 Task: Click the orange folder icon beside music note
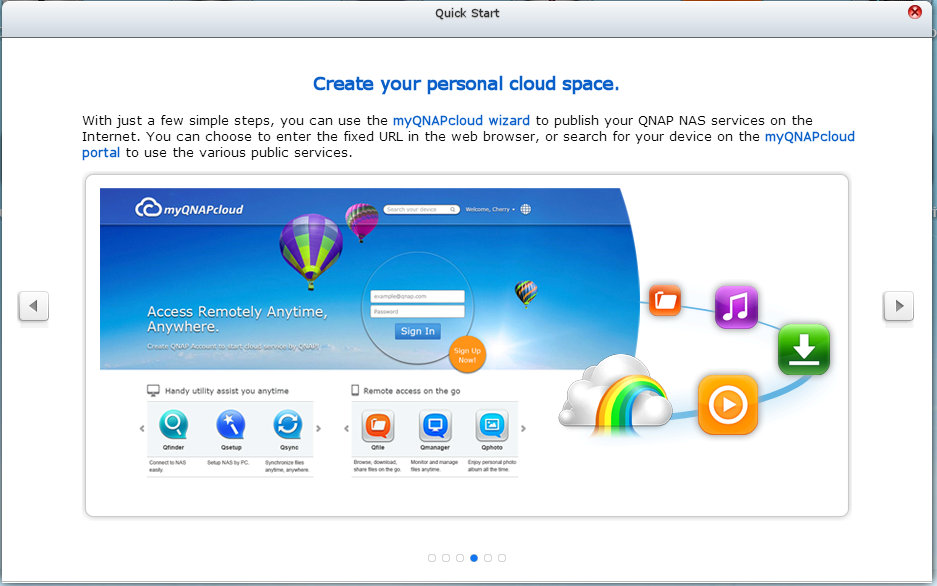coord(665,299)
